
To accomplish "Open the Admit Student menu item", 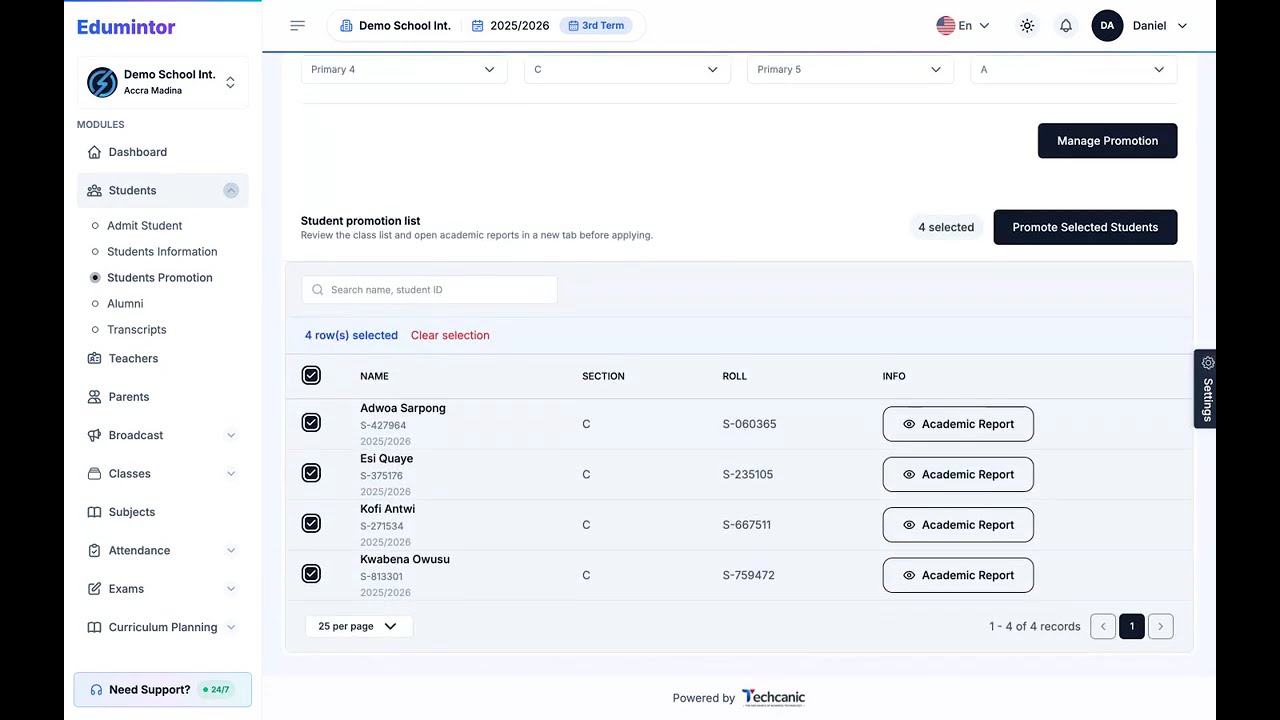I will click(144, 226).
